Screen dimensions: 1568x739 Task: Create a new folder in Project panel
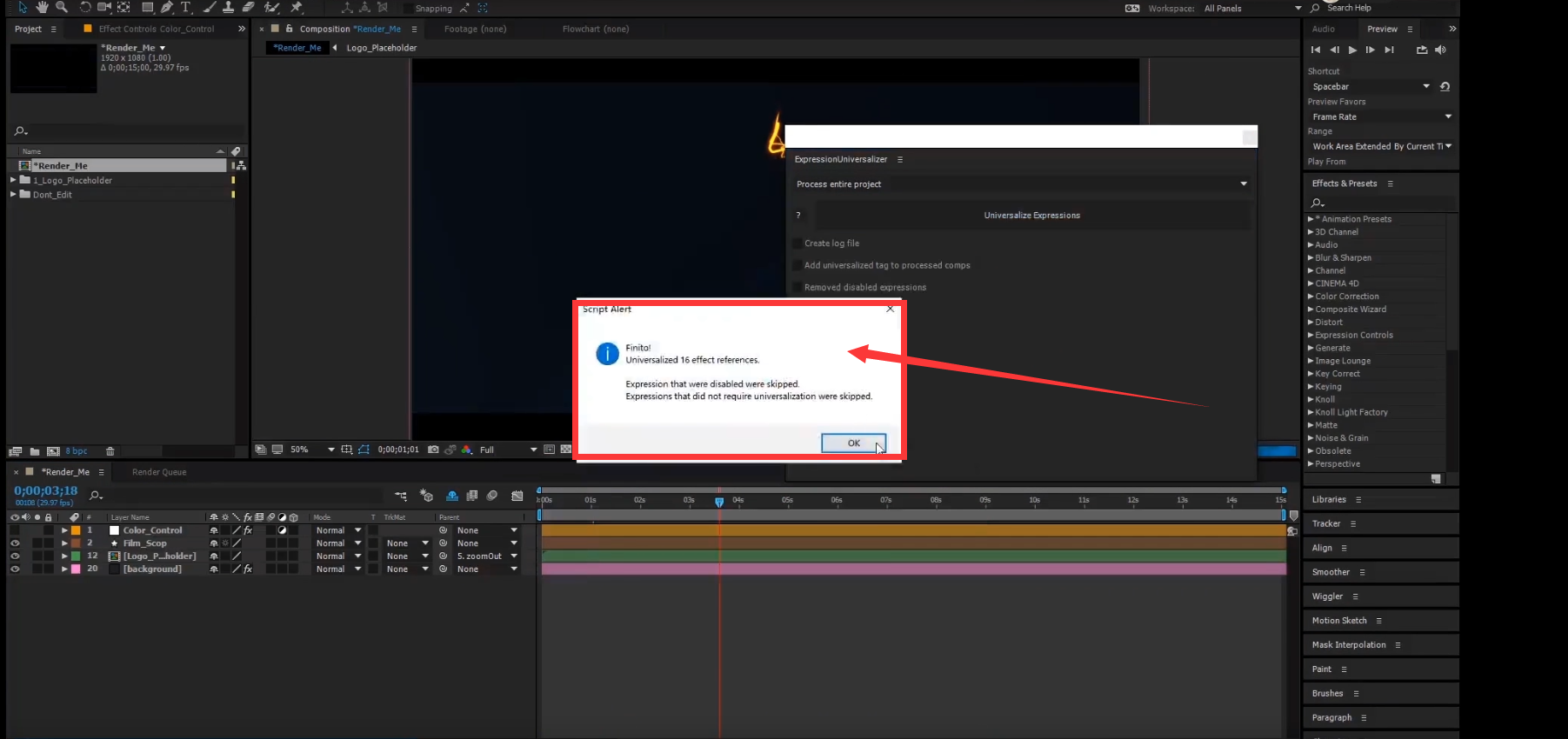pyautogui.click(x=35, y=451)
